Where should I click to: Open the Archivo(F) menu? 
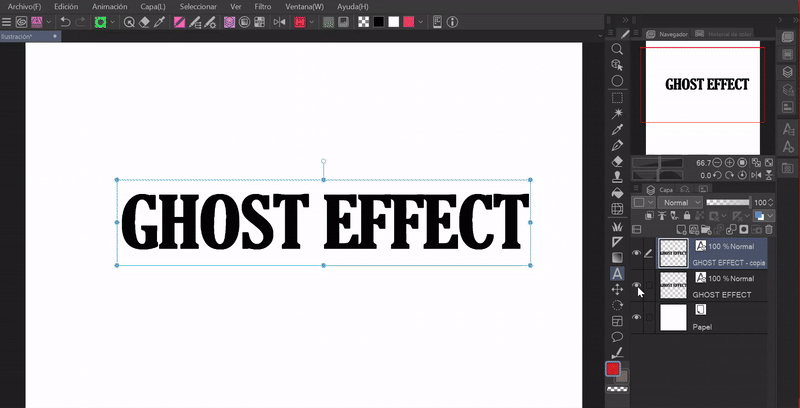24,7
